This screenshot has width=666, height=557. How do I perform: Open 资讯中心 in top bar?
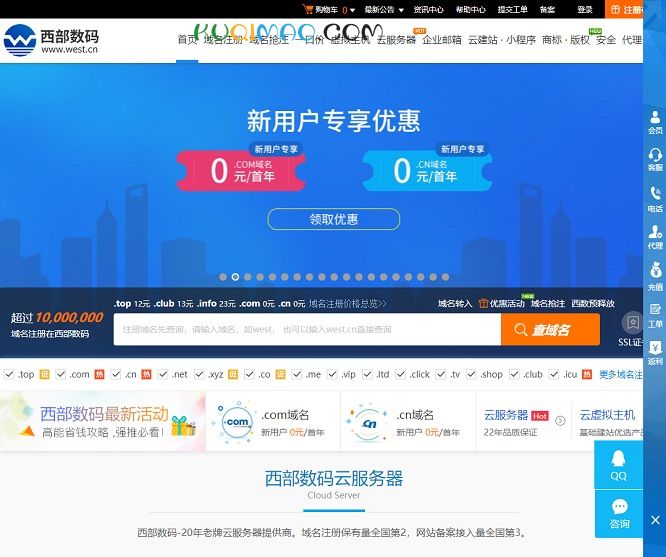[x=429, y=9]
